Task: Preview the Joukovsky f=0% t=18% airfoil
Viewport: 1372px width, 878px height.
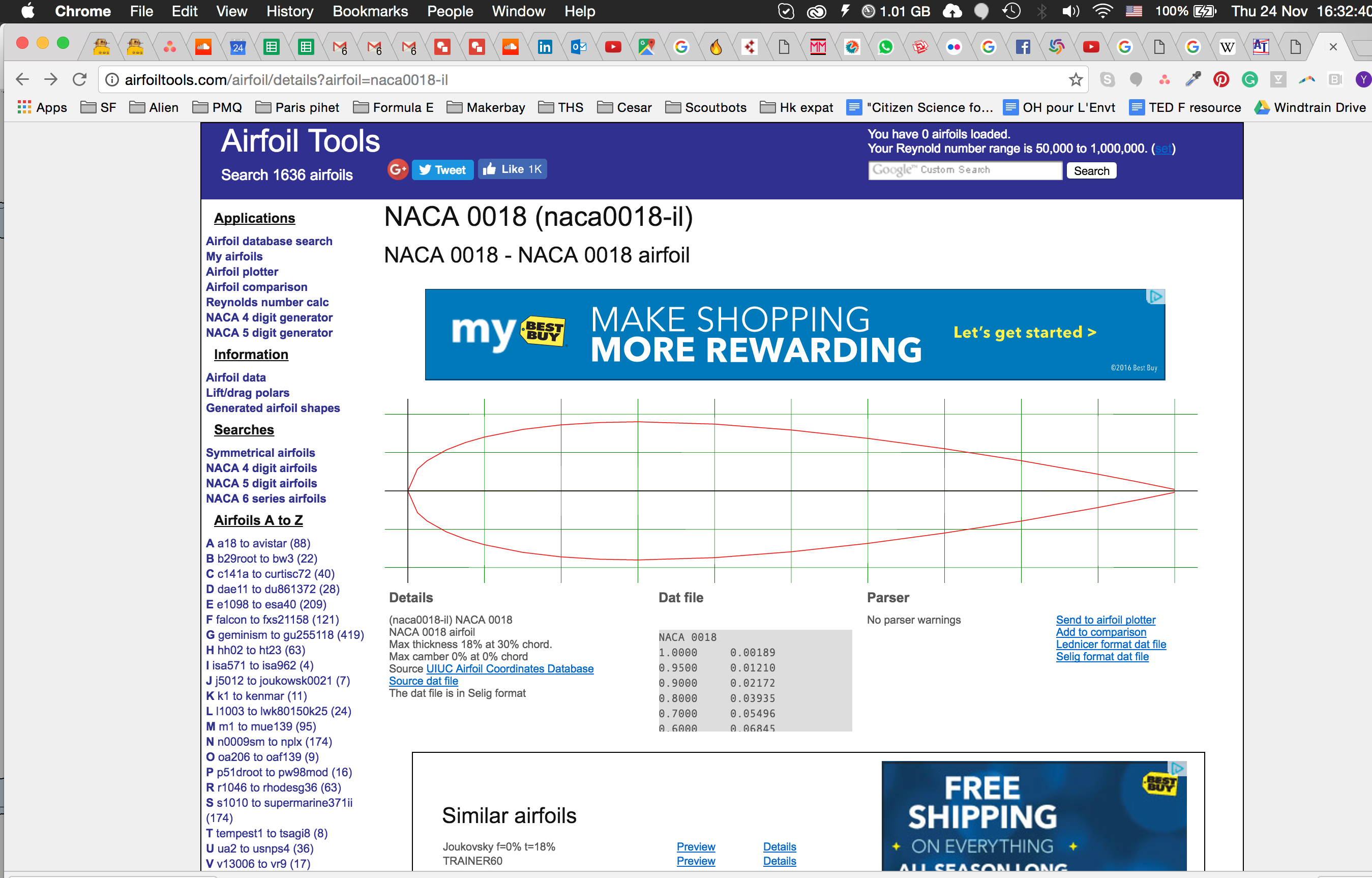Action: tap(696, 846)
